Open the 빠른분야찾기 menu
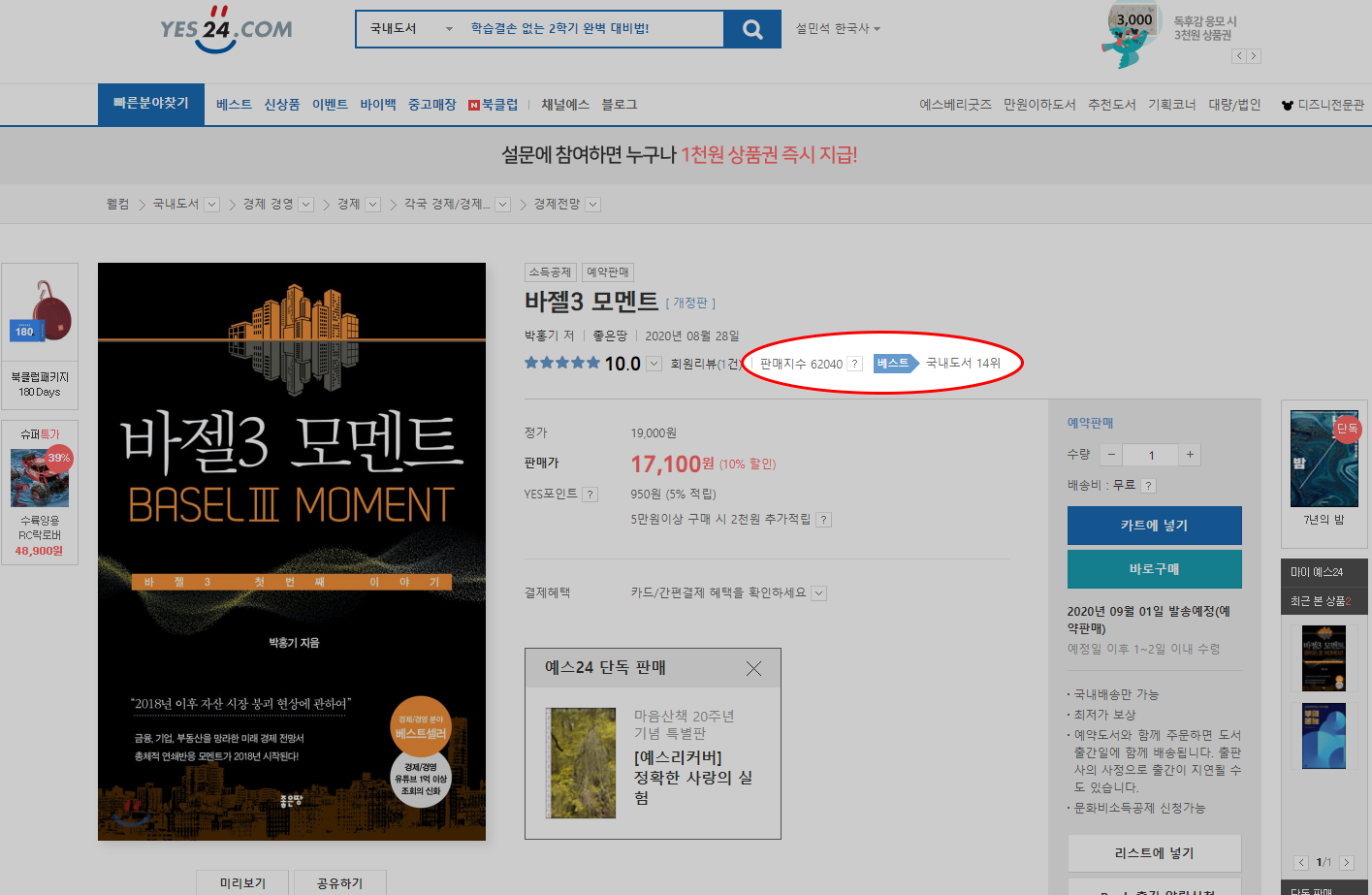This screenshot has width=1372, height=895. 151,104
